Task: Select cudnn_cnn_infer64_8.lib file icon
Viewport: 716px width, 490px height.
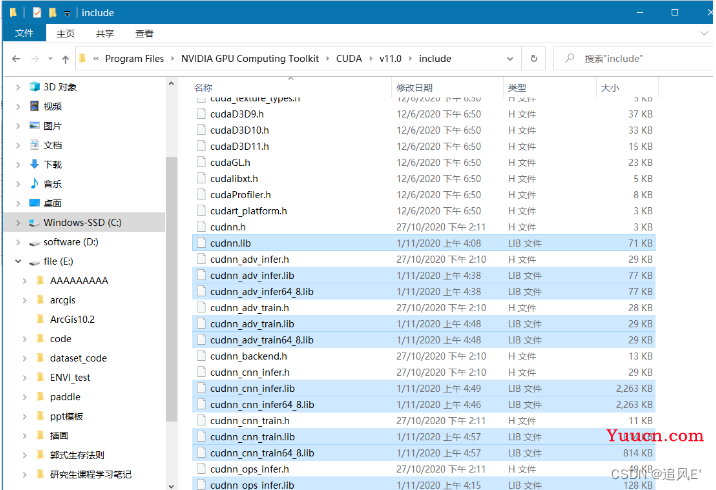Action: [201, 405]
